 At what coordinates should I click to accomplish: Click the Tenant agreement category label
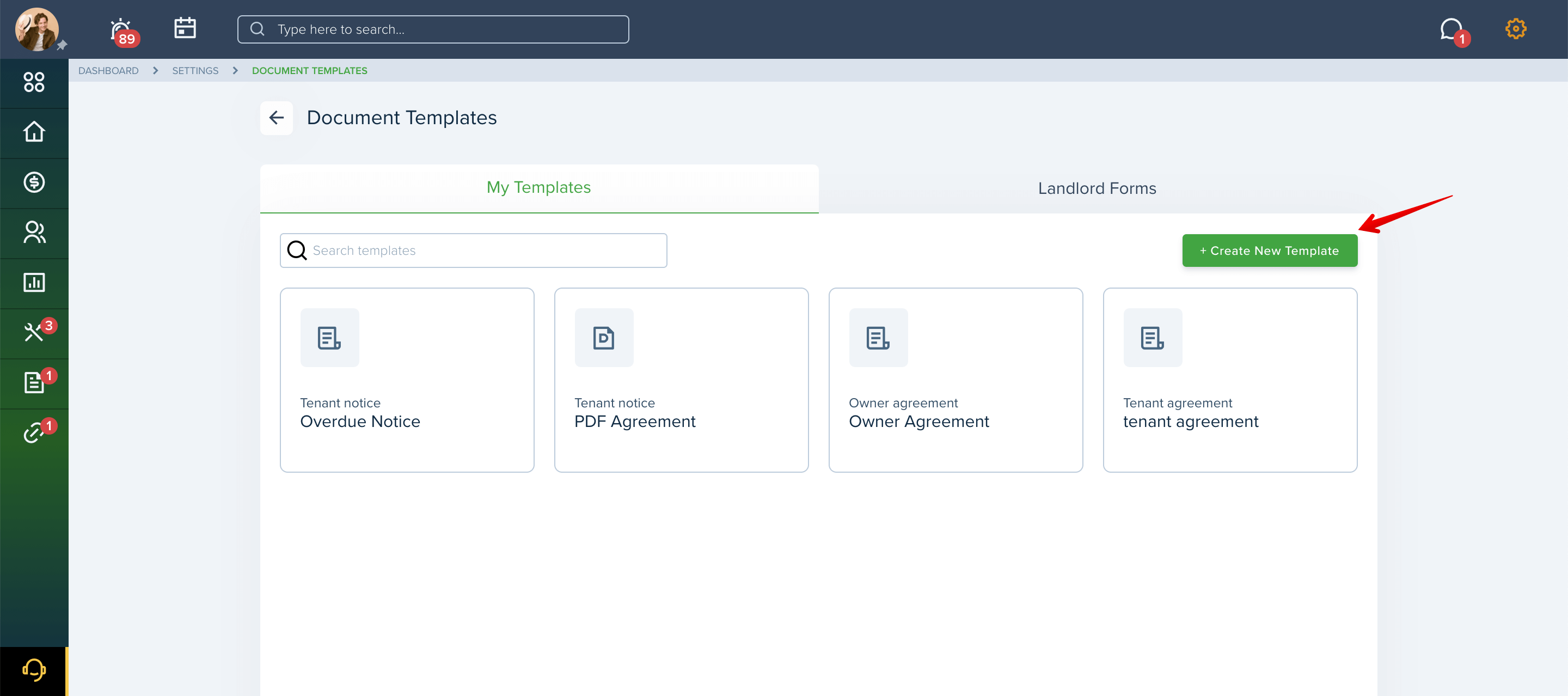(1177, 402)
